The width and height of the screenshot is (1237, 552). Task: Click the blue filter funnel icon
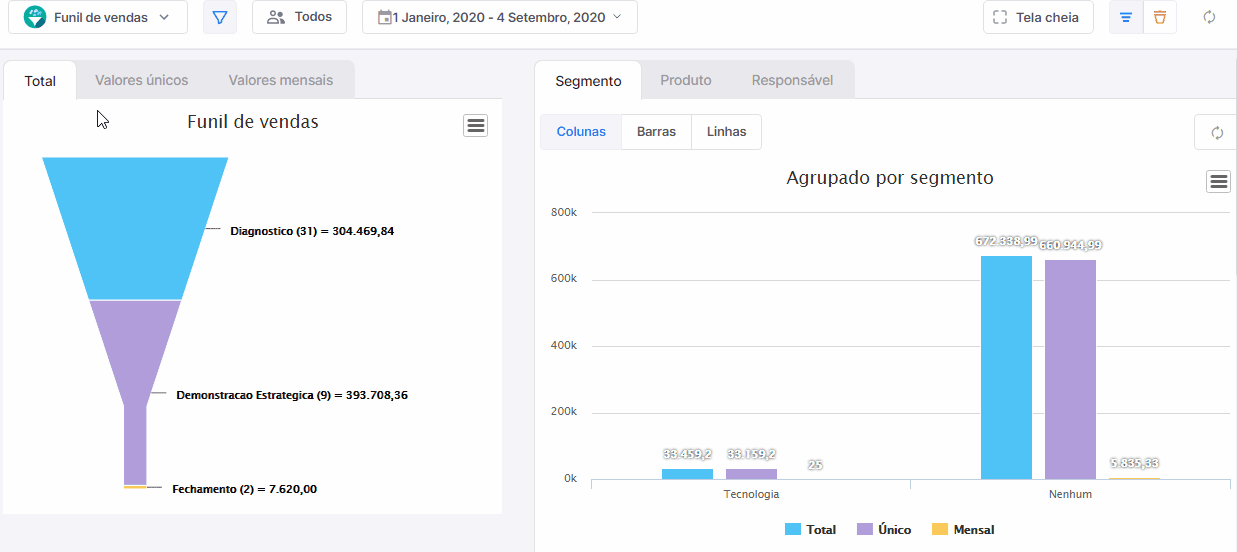[x=220, y=17]
